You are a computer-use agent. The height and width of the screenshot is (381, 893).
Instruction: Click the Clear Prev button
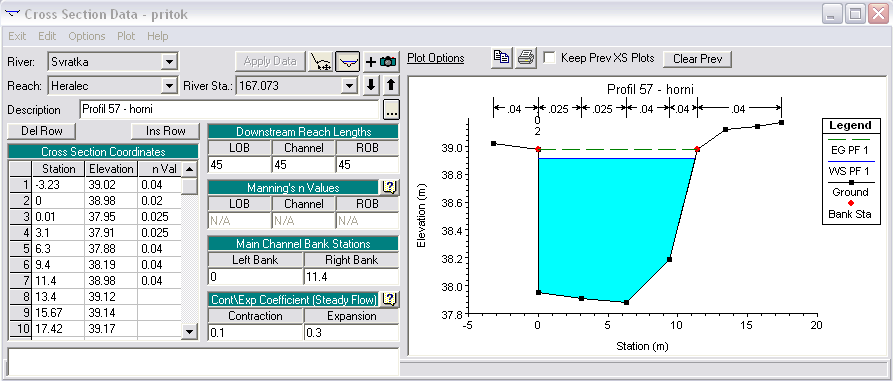[698, 59]
